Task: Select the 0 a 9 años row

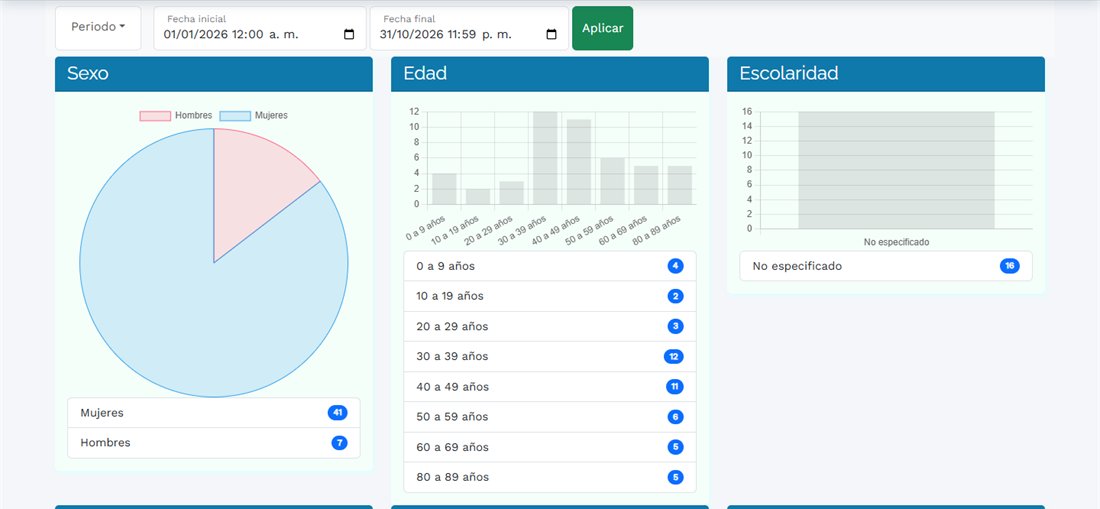Action: click(x=550, y=266)
